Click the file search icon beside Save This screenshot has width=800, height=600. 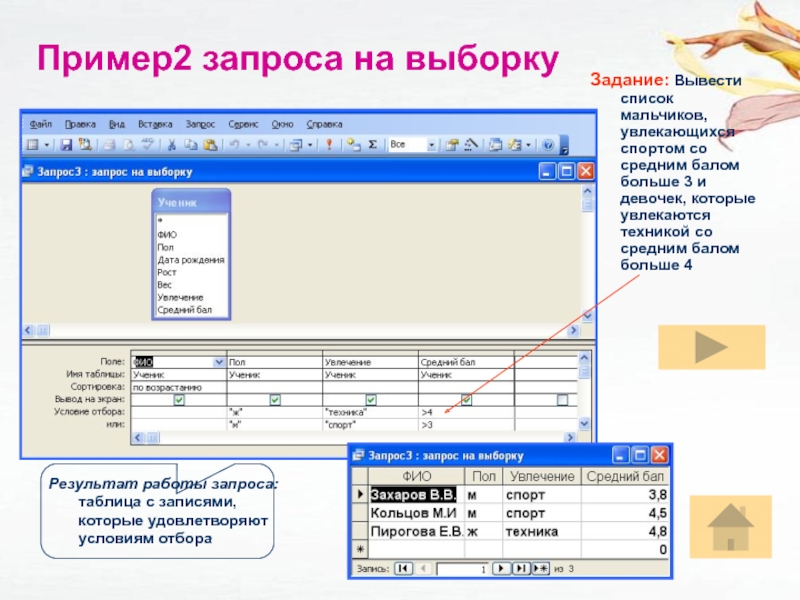point(85,145)
